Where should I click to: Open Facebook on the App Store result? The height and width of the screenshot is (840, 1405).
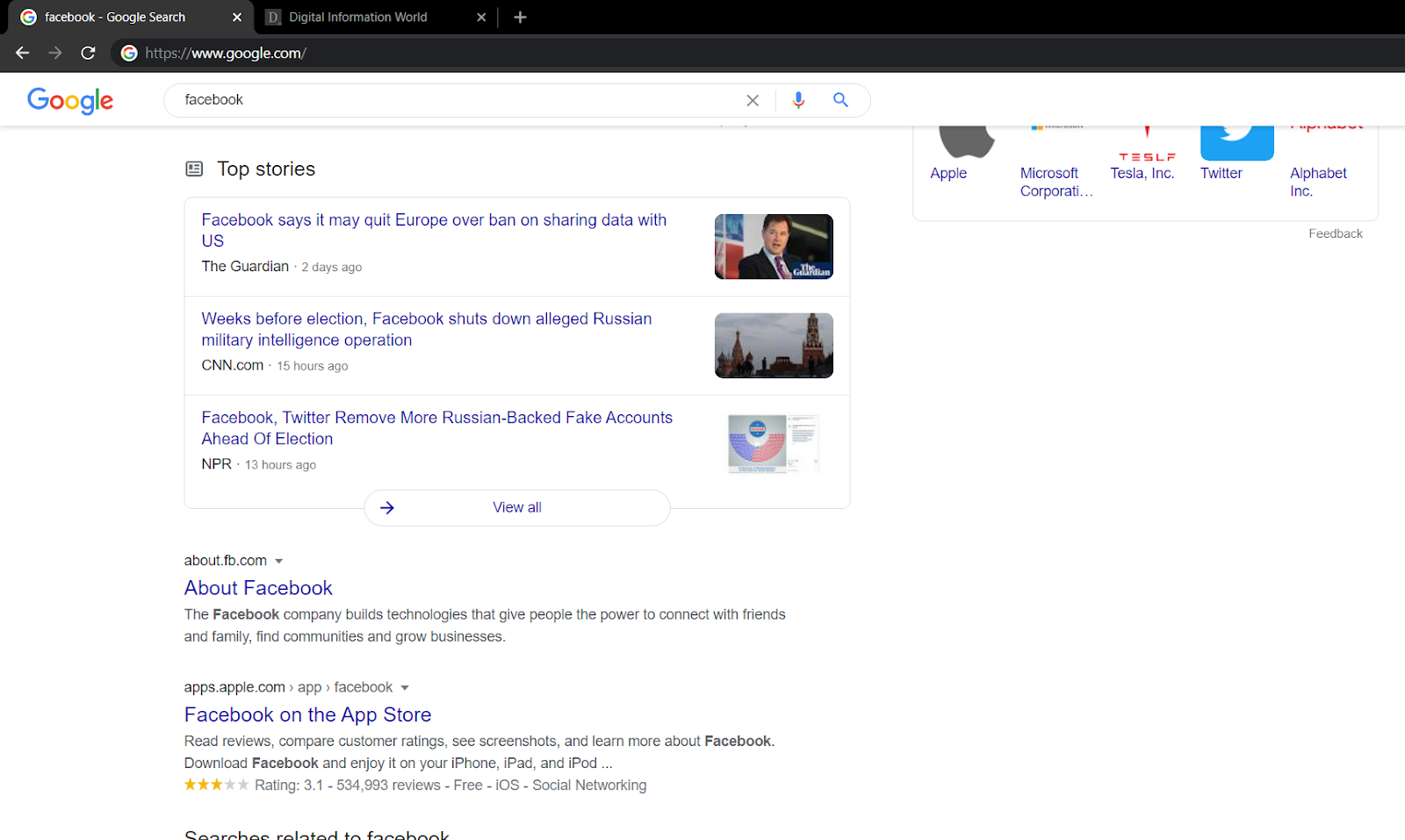307,714
